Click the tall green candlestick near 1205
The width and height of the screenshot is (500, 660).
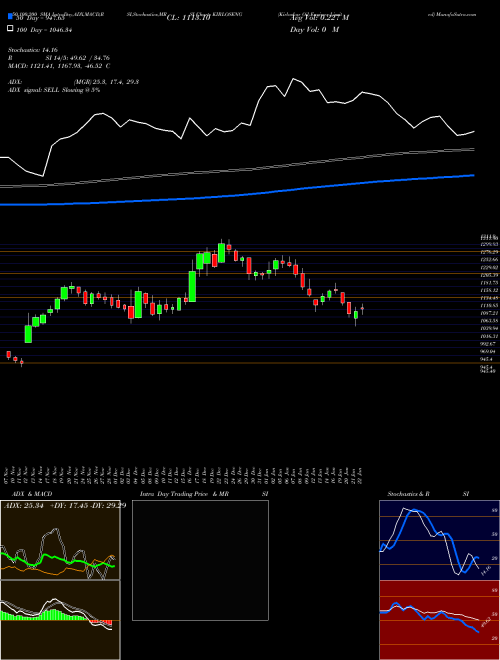(192, 286)
